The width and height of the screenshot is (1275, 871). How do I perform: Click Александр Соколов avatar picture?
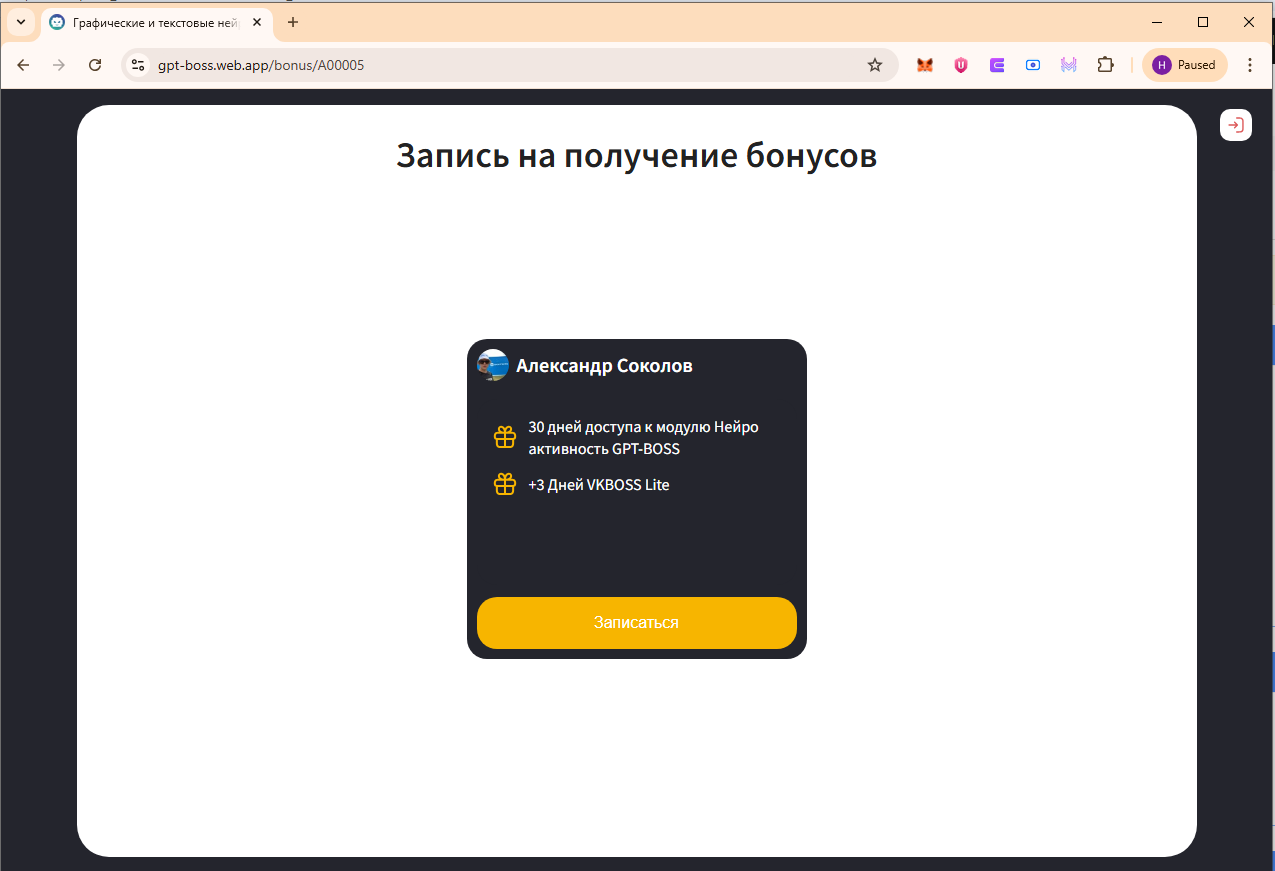pos(493,365)
